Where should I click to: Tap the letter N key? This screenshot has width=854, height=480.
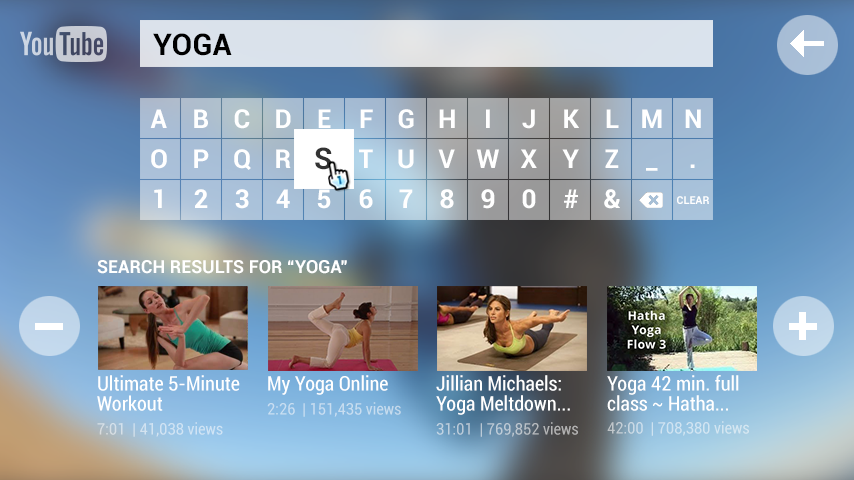coord(693,118)
